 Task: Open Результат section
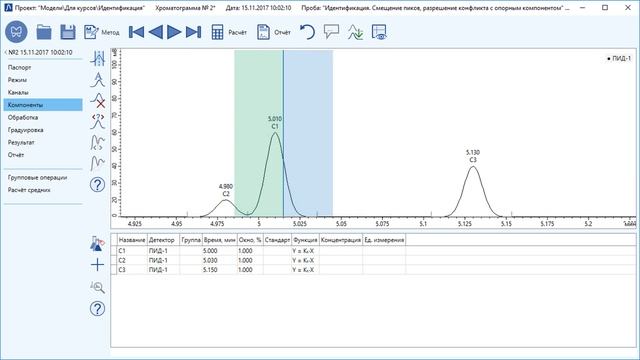(x=21, y=142)
